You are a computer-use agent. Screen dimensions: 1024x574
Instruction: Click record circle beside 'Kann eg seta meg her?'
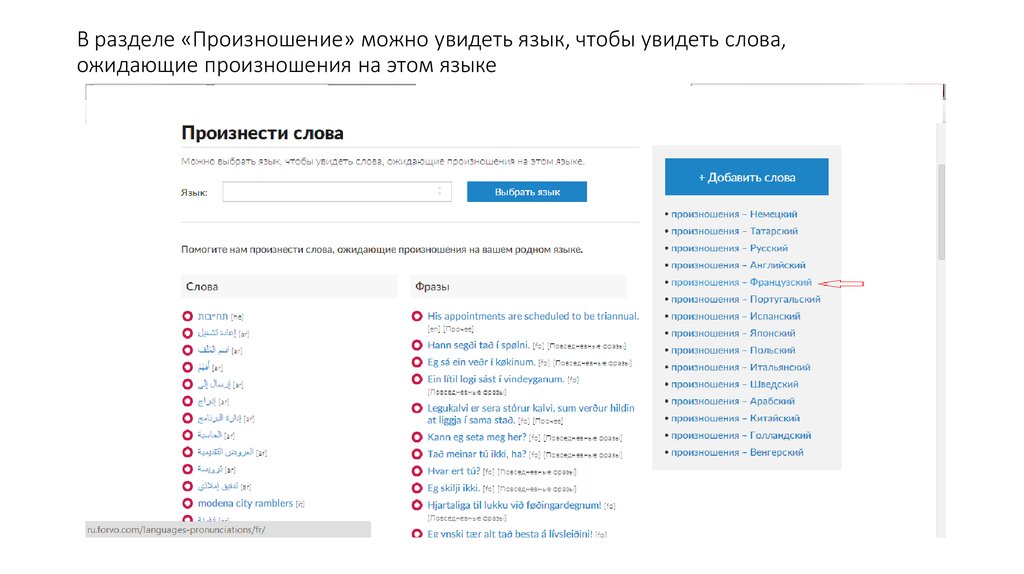(417, 437)
